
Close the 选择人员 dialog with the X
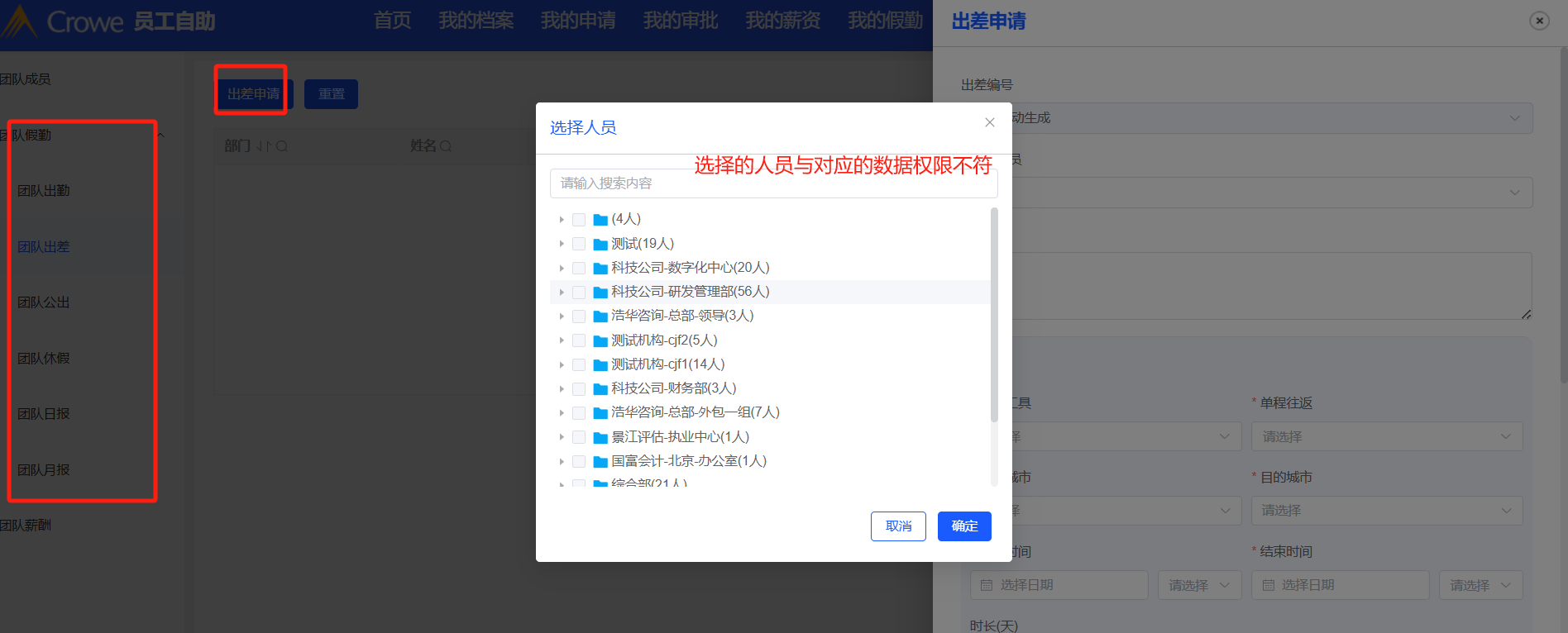[x=990, y=122]
